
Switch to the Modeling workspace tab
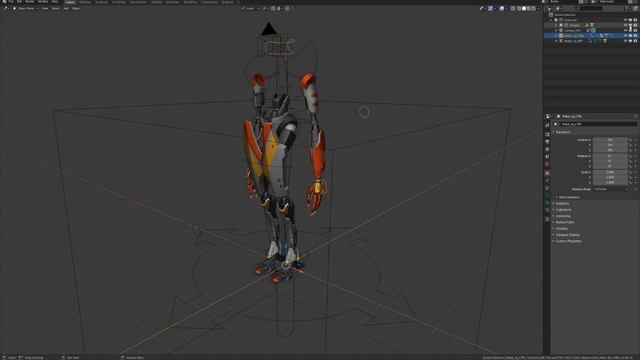click(85, 2)
